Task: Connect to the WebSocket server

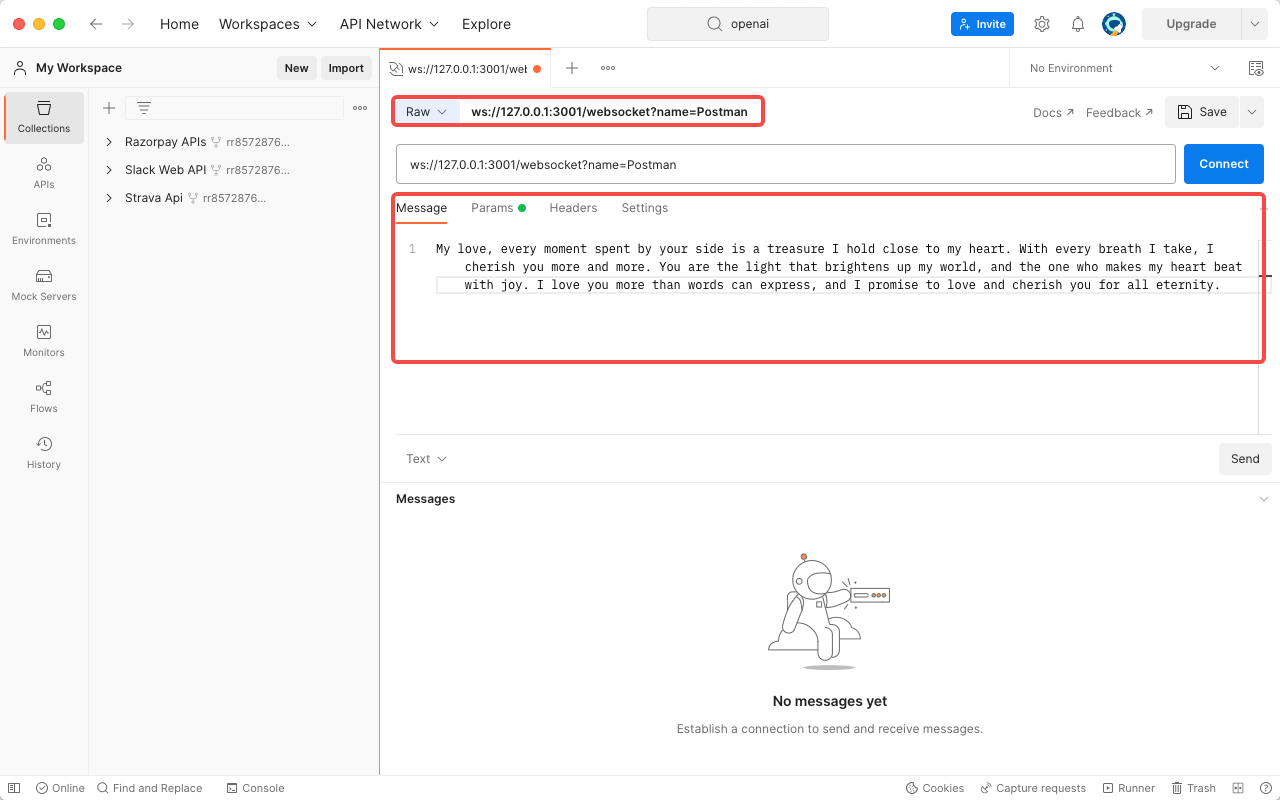Action: point(1223,163)
